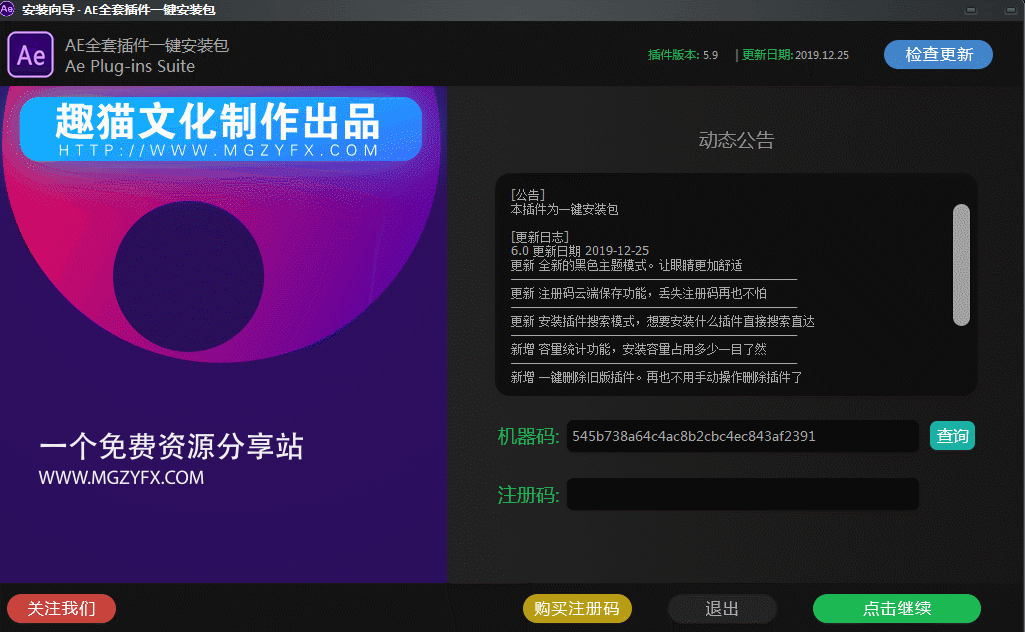Click the 更新日志 line in announcement text

[540, 237]
